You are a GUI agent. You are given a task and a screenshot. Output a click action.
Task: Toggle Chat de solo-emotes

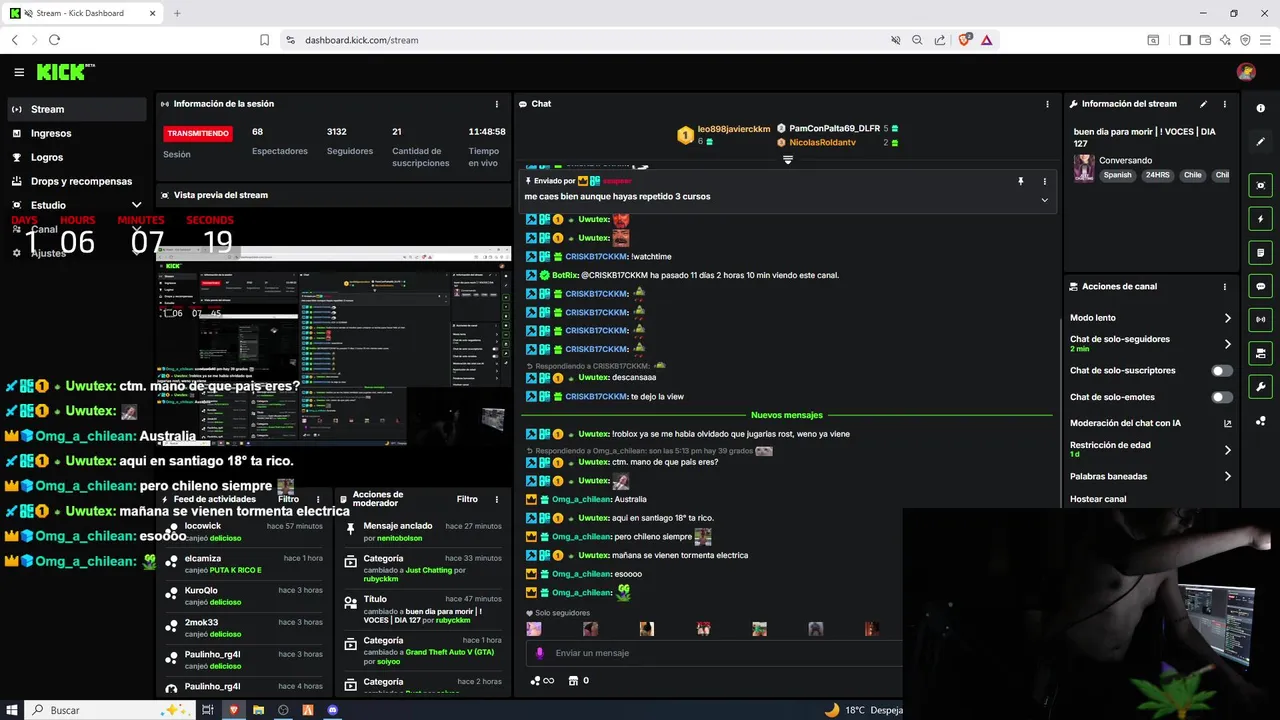(x=1222, y=397)
